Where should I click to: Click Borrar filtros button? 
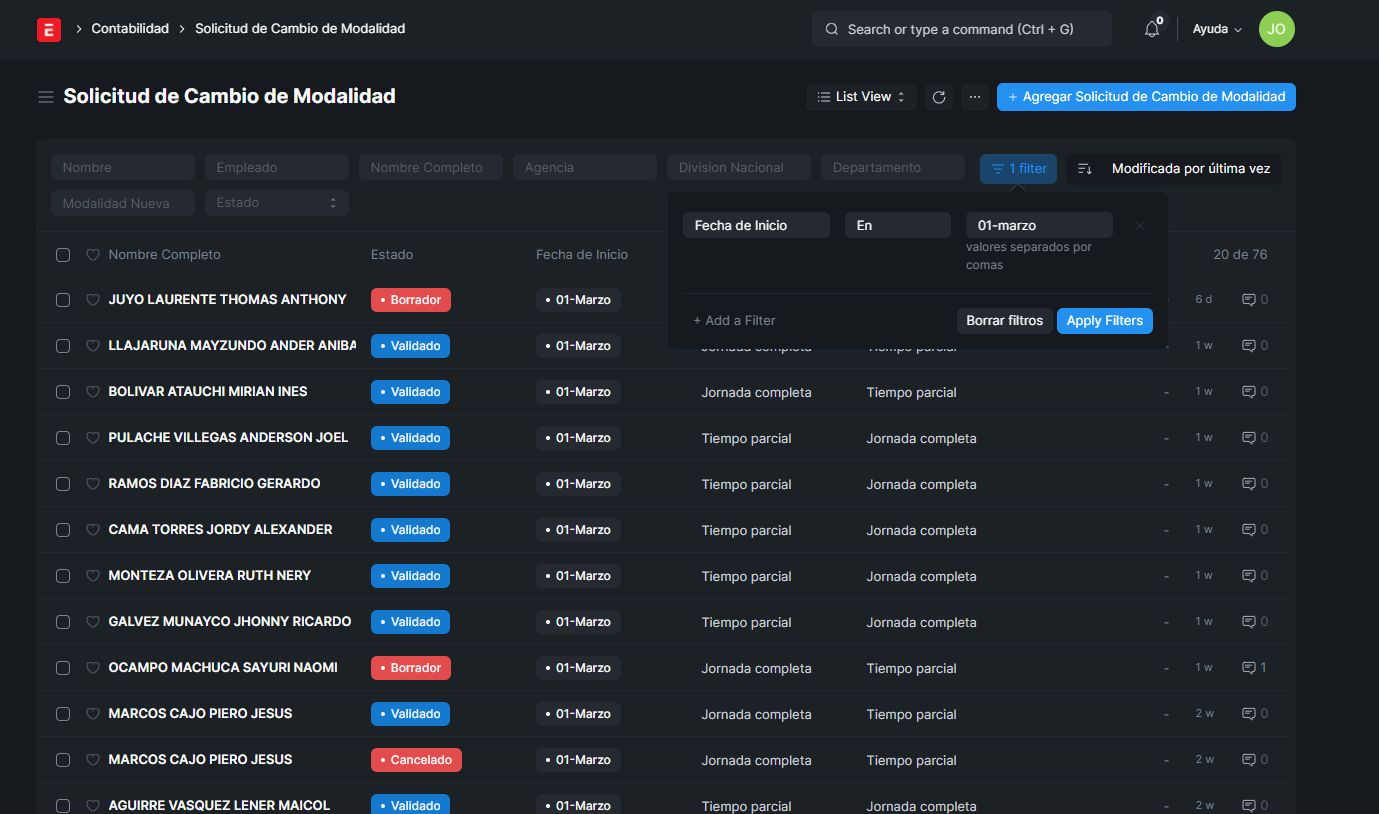click(x=1004, y=321)
